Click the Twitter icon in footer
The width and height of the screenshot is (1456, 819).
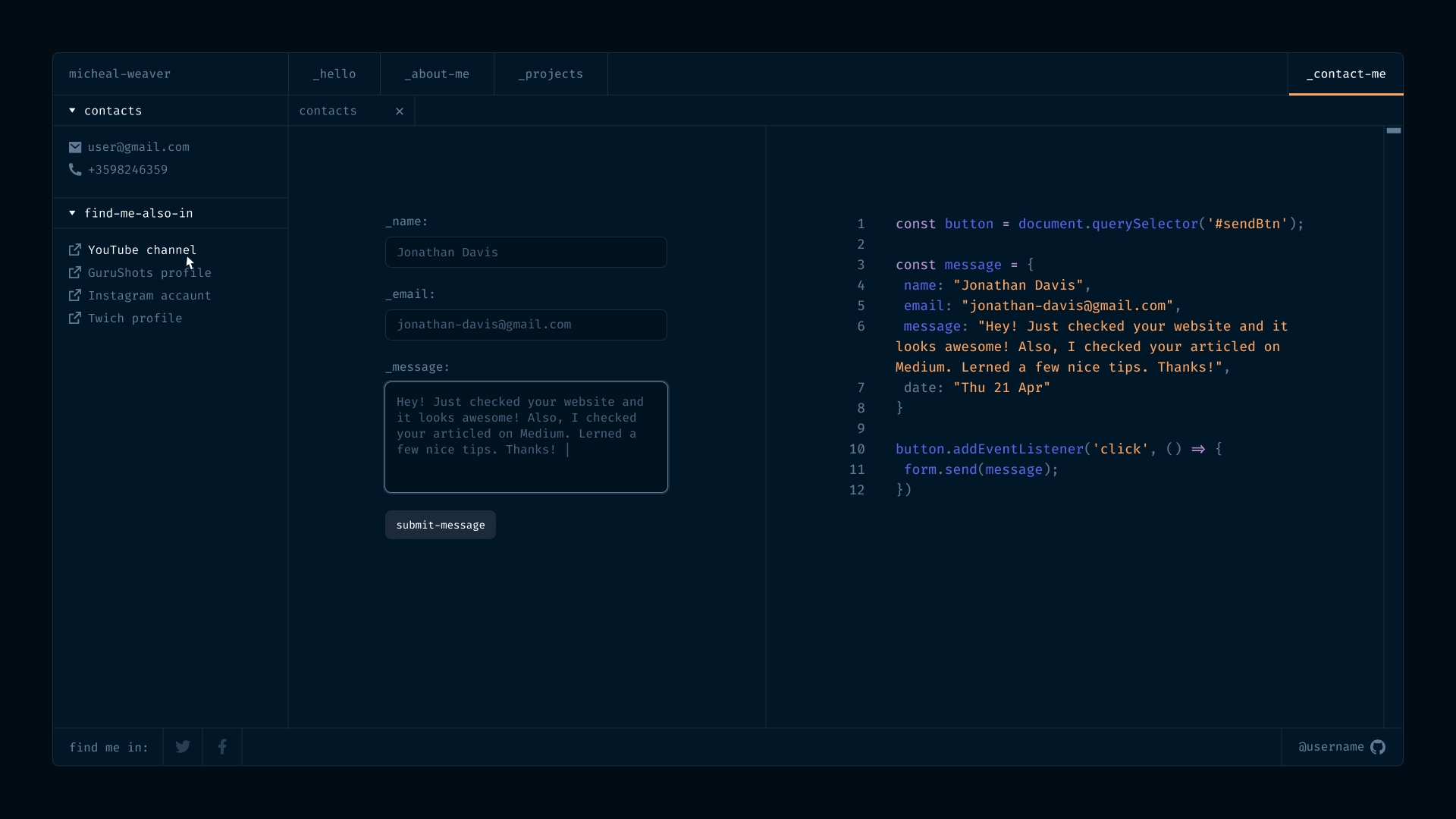(x=183, y=747)
